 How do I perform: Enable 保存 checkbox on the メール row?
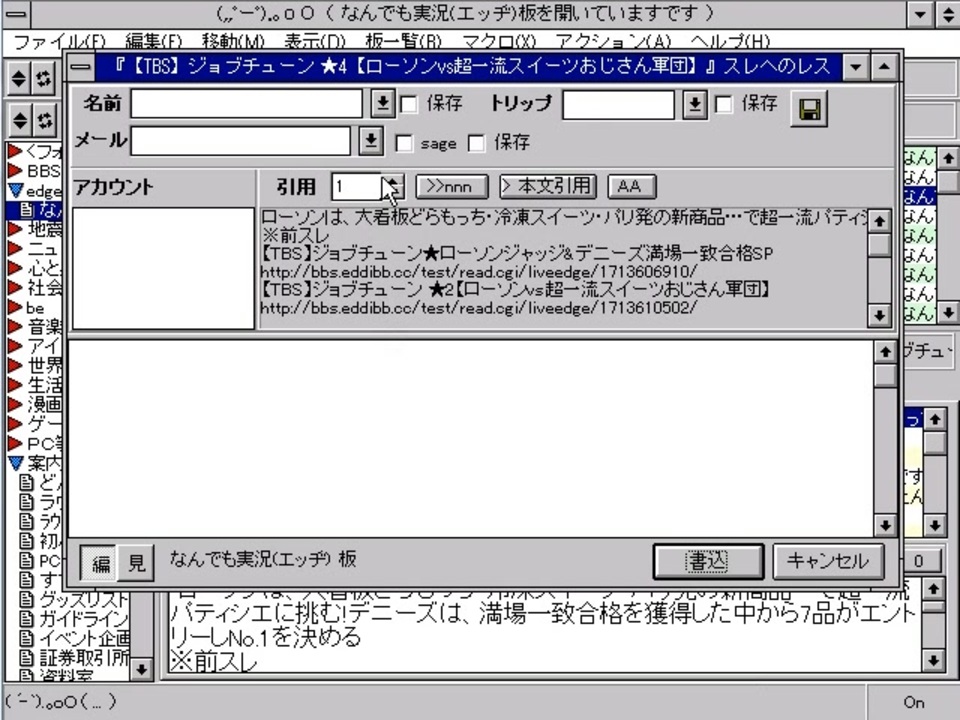476,143
